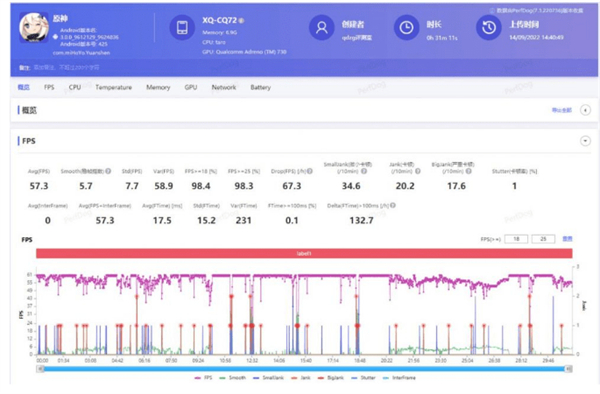
Task: Click the Stutter value 1
Action: 514,186
